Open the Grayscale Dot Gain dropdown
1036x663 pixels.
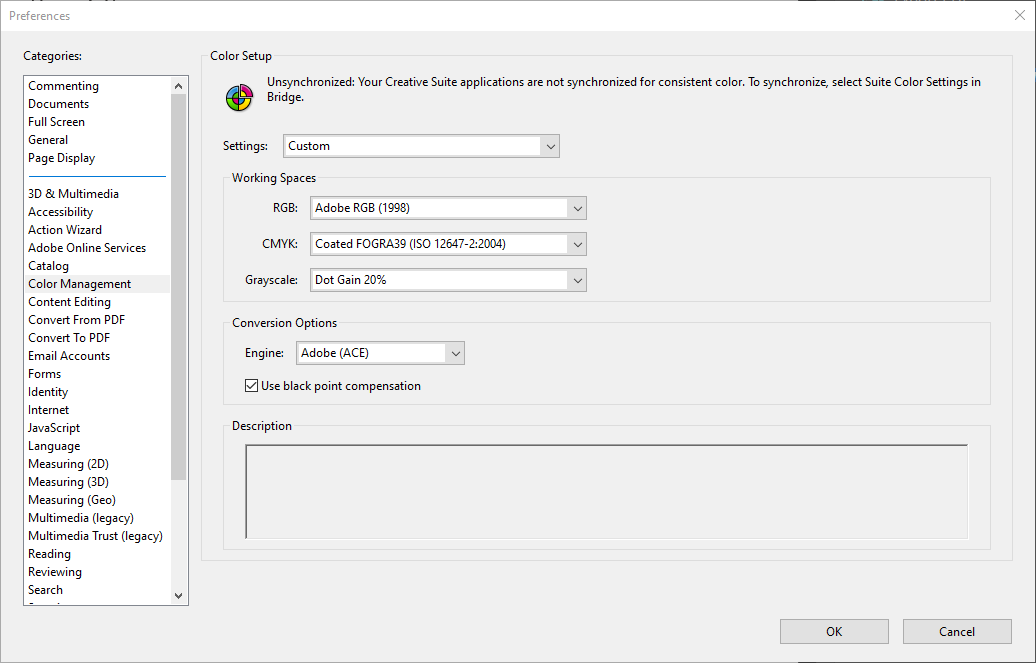448,280
